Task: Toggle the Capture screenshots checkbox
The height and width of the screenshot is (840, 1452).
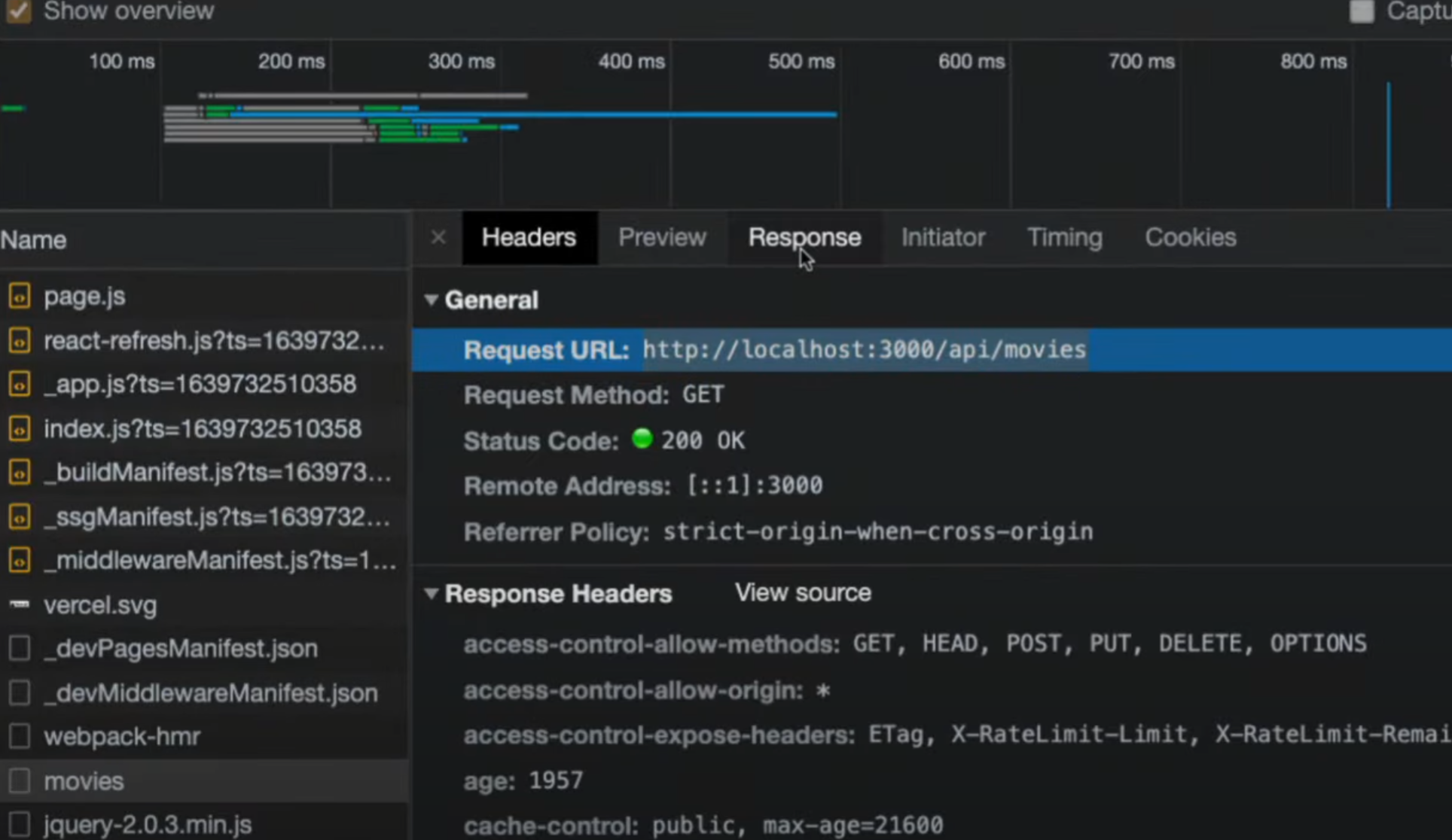Action: click(x=1361, y=11)
